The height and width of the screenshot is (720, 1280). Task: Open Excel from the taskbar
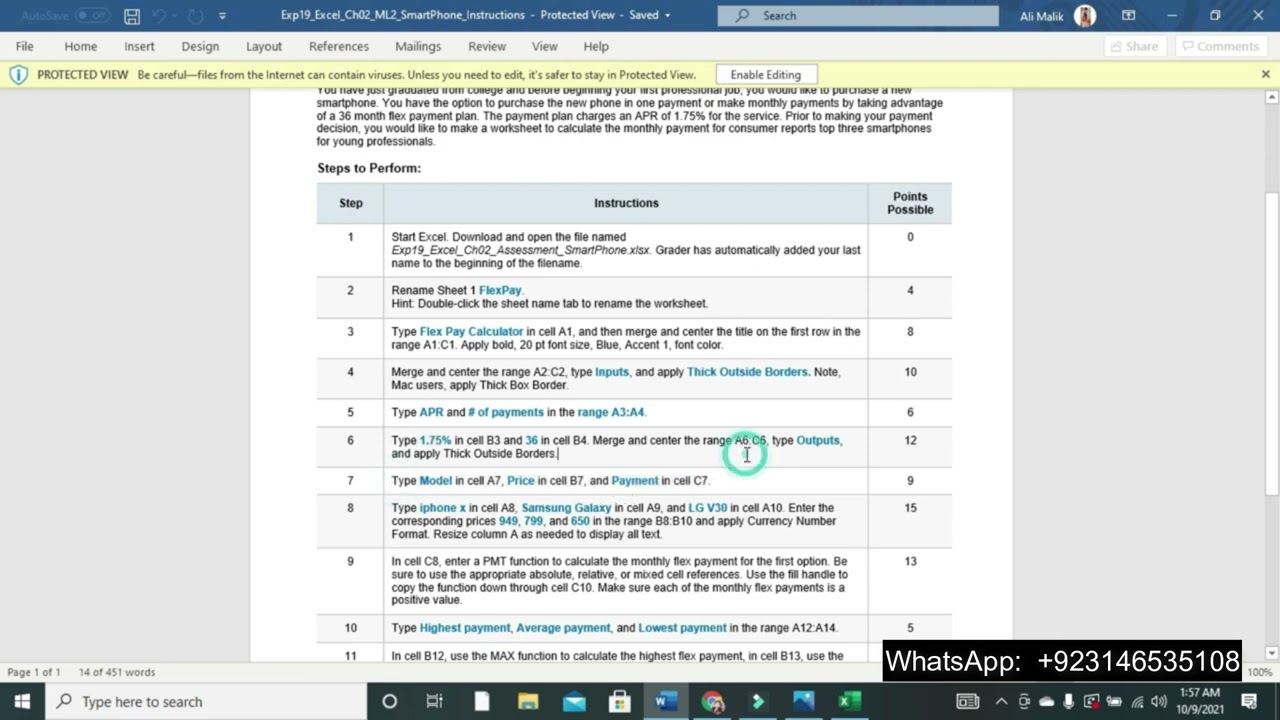pos(850,701)
